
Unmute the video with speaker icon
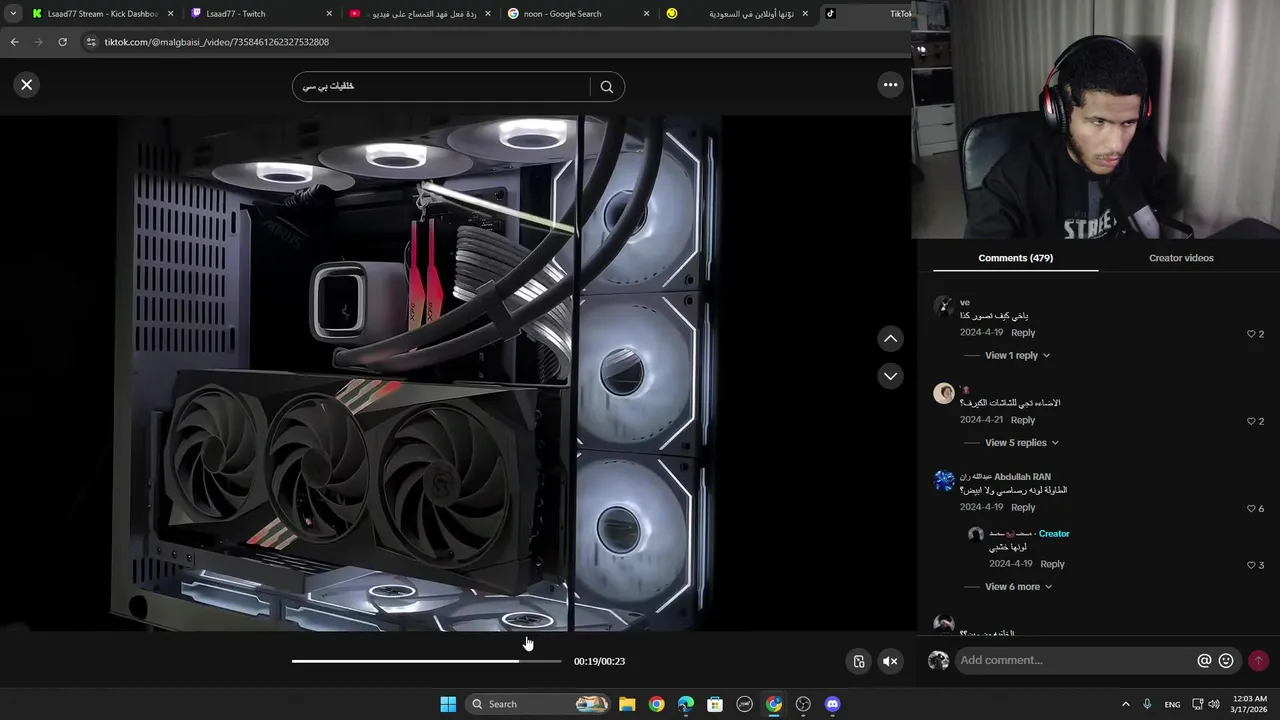890,661
